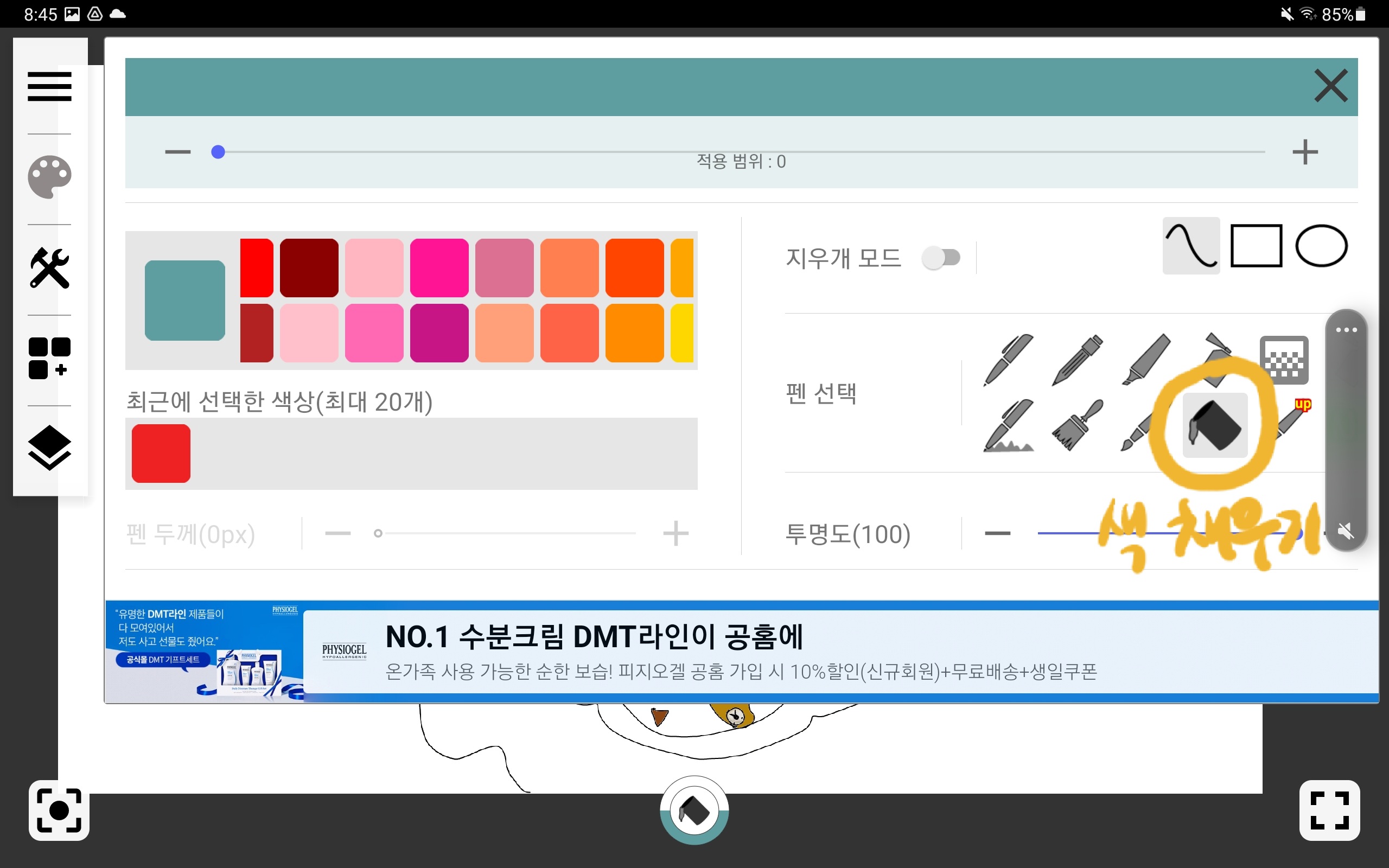
Task: Toggle the 지우개 모드 eraser switch
Action: [x=941, y=258]
